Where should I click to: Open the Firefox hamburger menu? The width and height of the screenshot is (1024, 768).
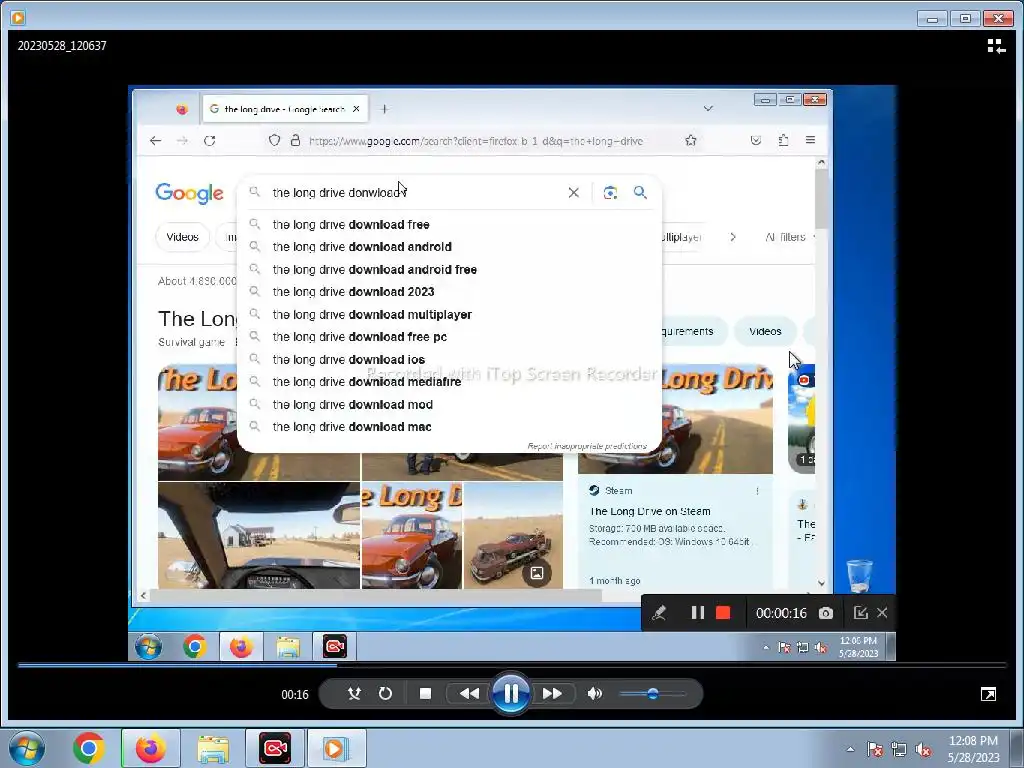810,140
